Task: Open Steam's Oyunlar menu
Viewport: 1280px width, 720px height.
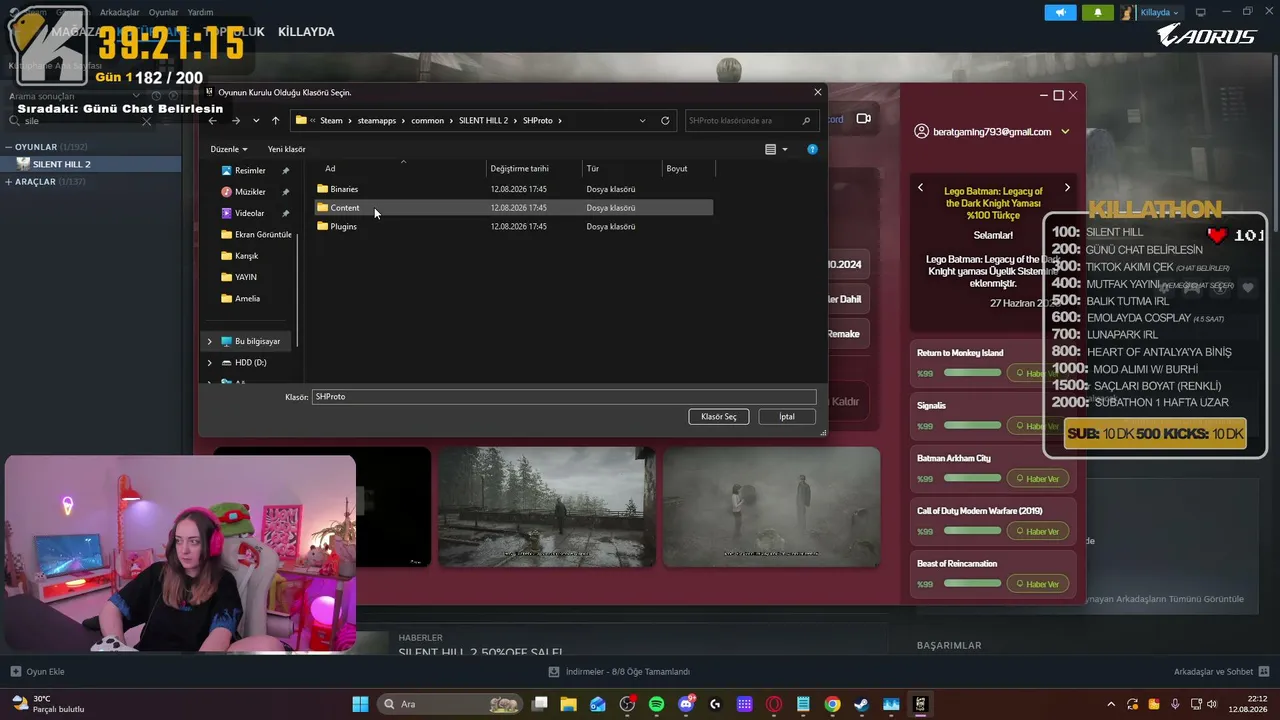Action: click(164, 12)
